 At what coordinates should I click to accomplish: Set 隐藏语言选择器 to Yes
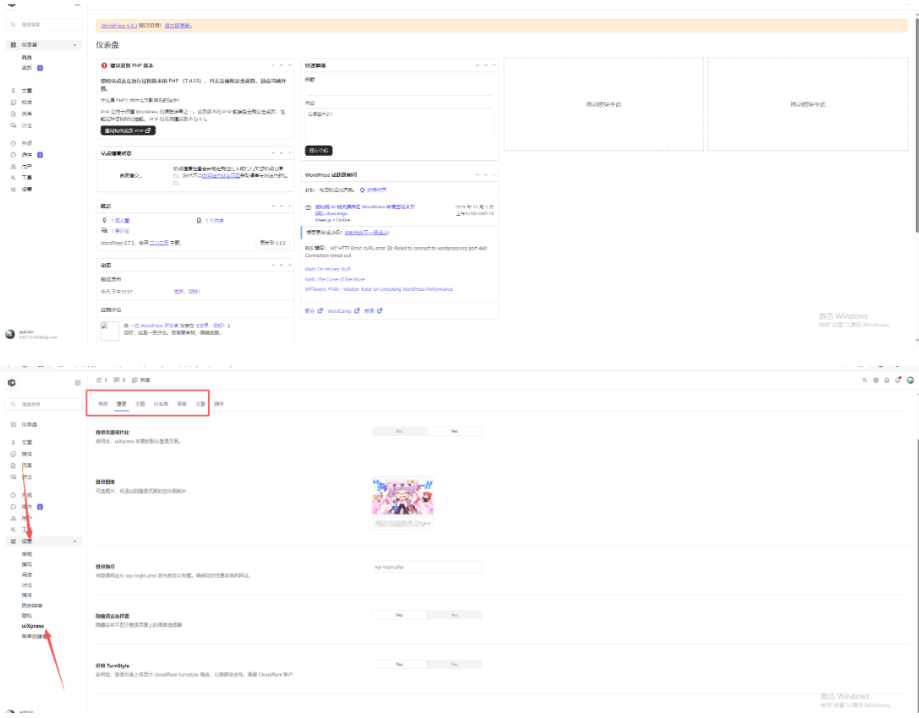(456, 613)
